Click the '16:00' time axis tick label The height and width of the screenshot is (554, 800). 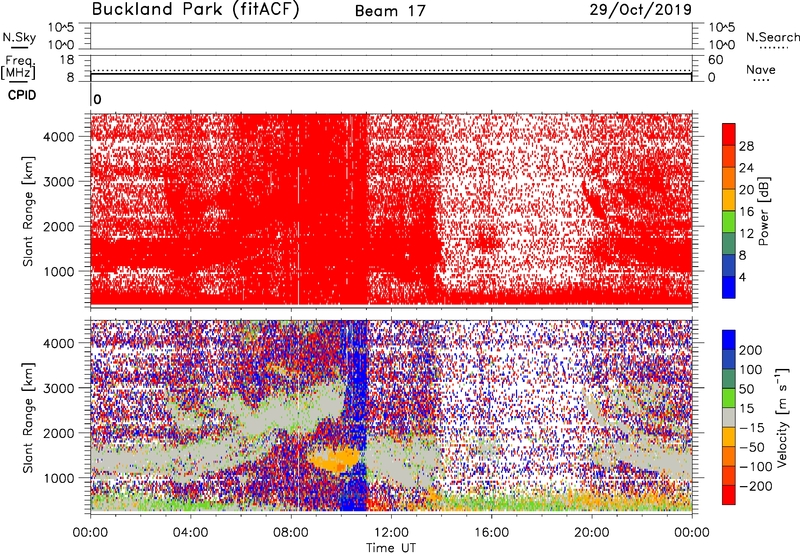click(491, 533)
